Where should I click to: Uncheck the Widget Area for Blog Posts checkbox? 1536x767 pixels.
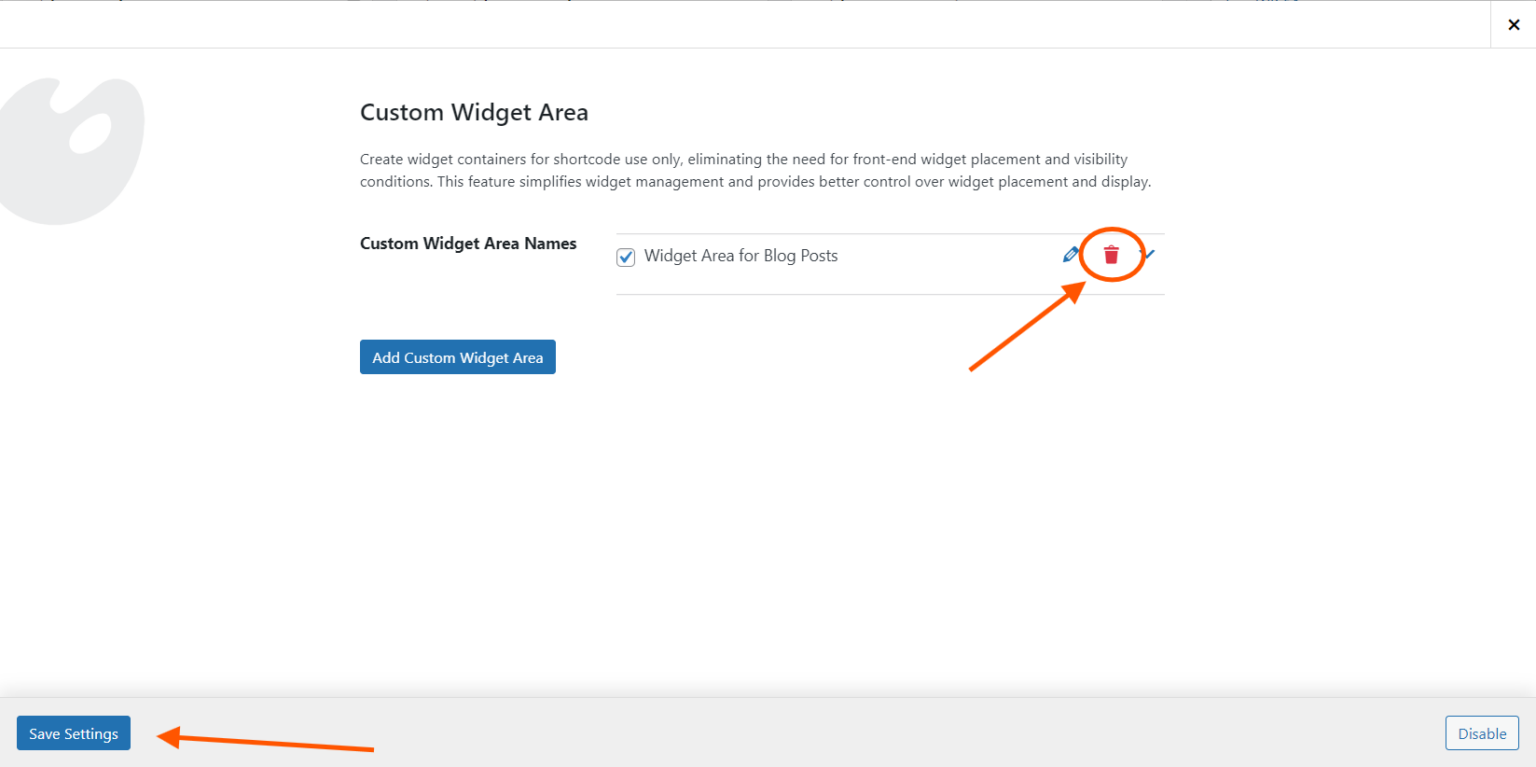pos(626,257)
